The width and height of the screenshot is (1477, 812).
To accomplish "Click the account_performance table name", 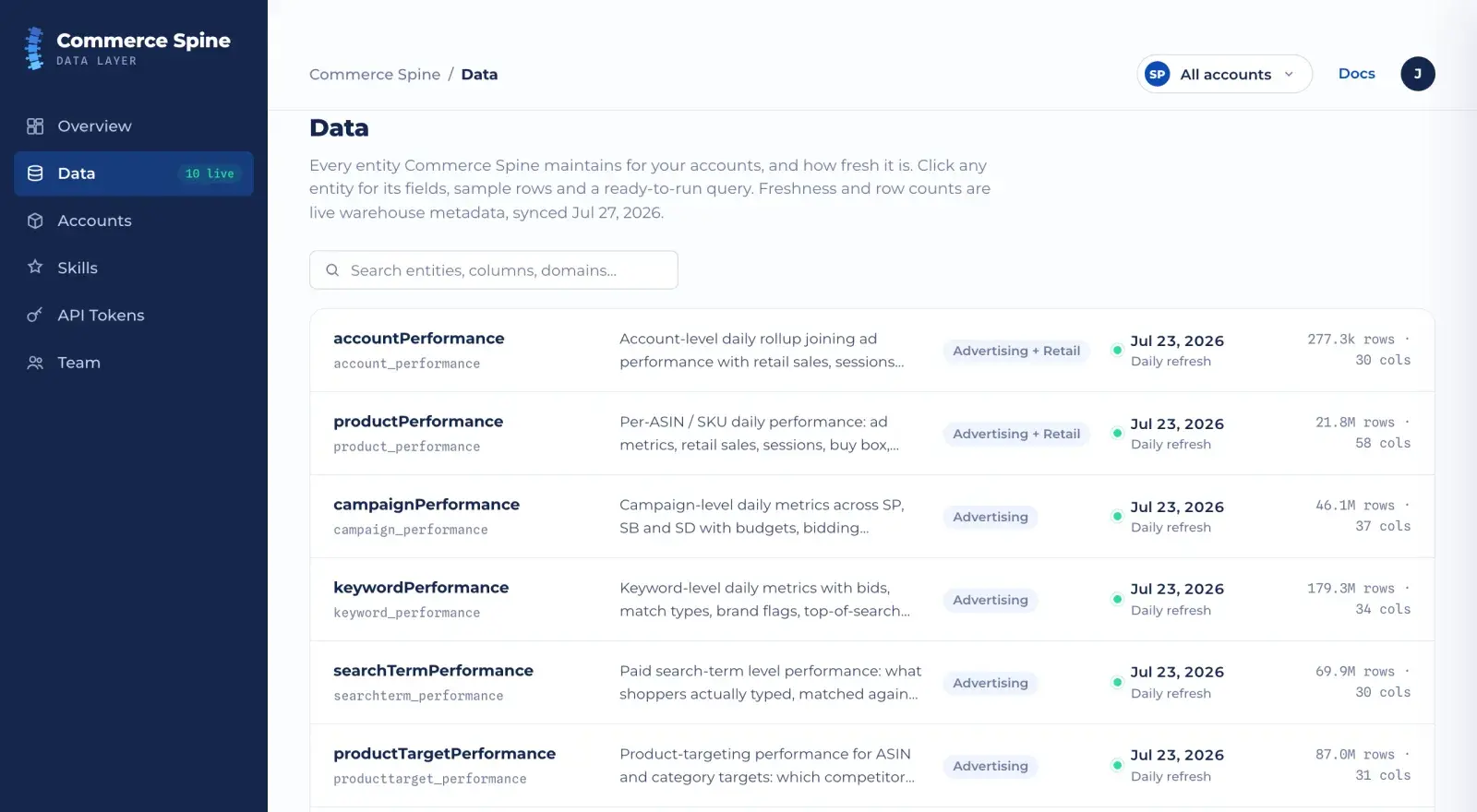I will click(x=407, y=364).
